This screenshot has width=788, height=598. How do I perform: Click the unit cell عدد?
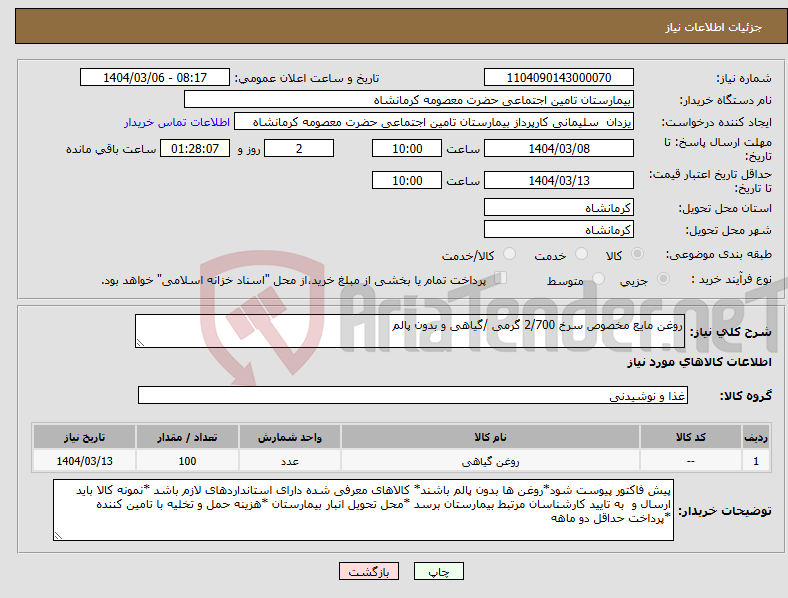[290, 461]
